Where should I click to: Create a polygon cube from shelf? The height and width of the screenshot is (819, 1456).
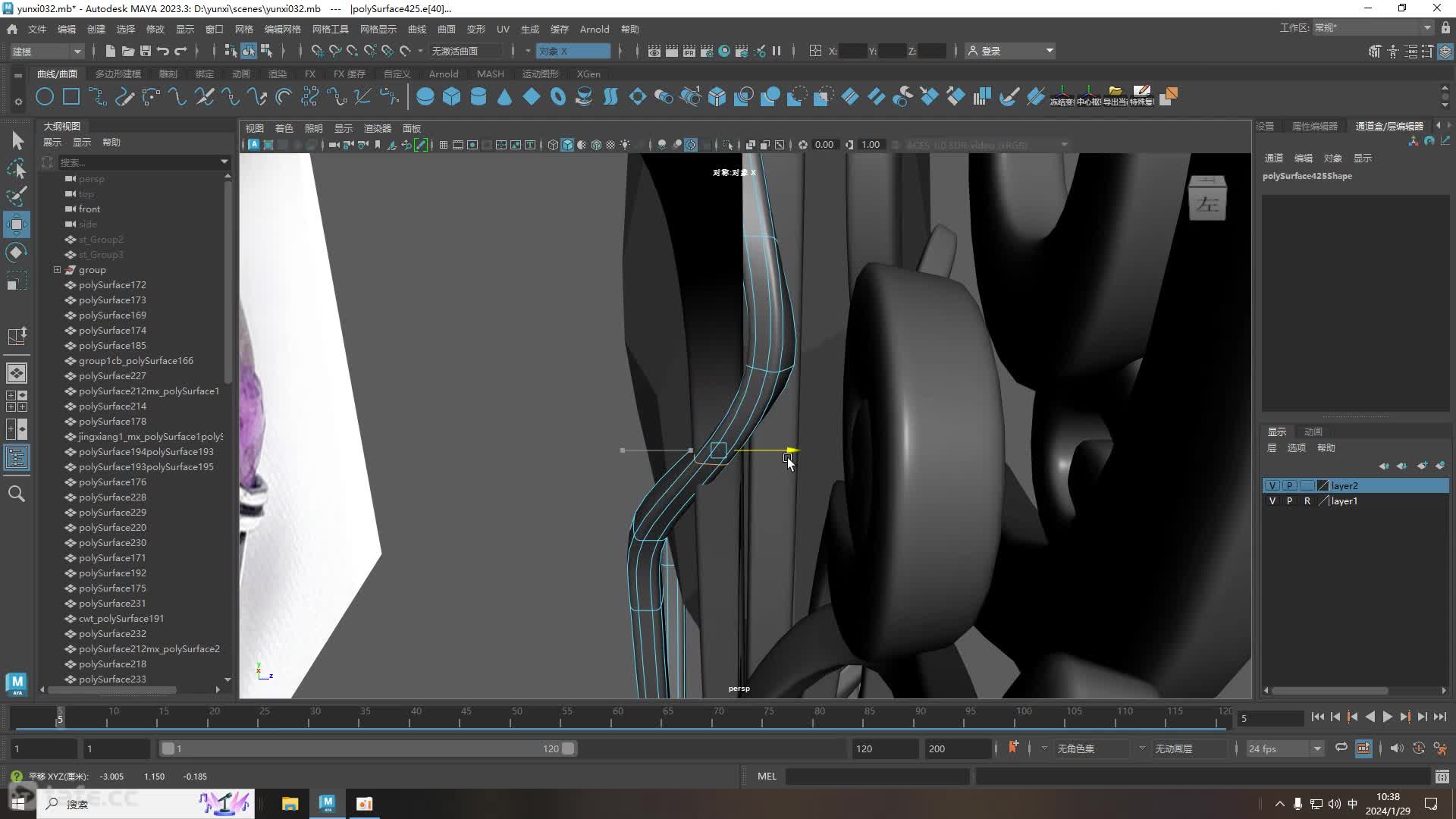click(x=452, y=97)
